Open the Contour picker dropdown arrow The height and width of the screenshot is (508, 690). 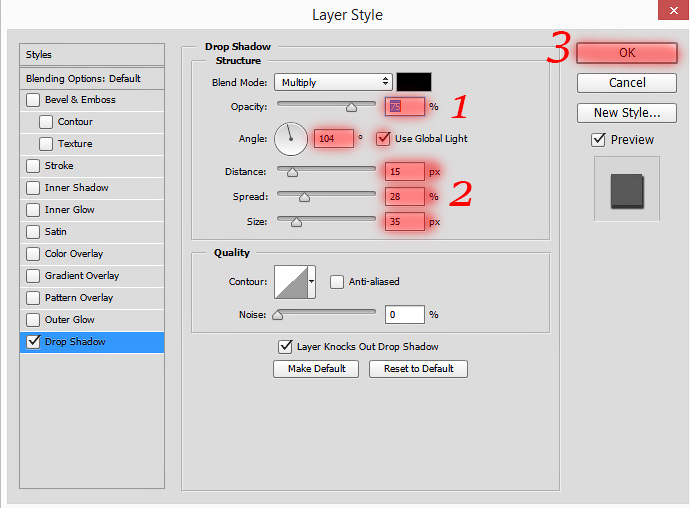312,282
